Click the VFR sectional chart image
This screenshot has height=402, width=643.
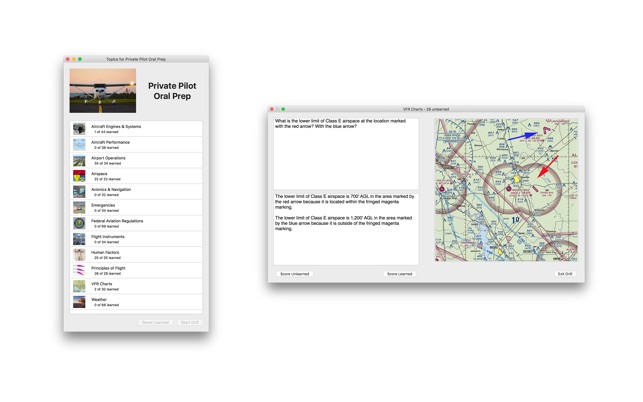tap(507, 190)
